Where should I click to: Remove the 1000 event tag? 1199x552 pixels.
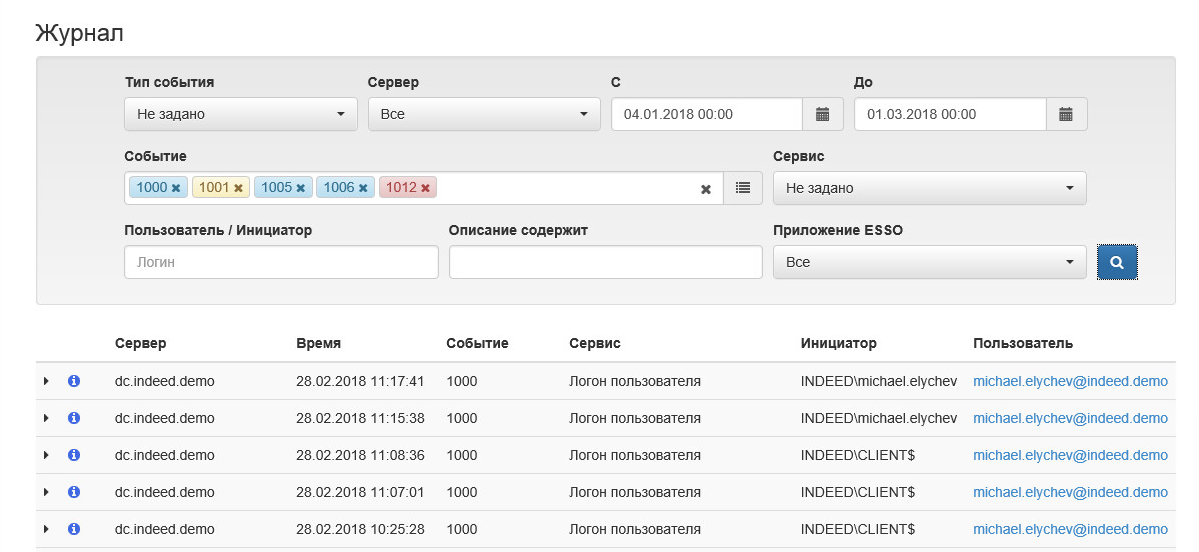[176, 188]
